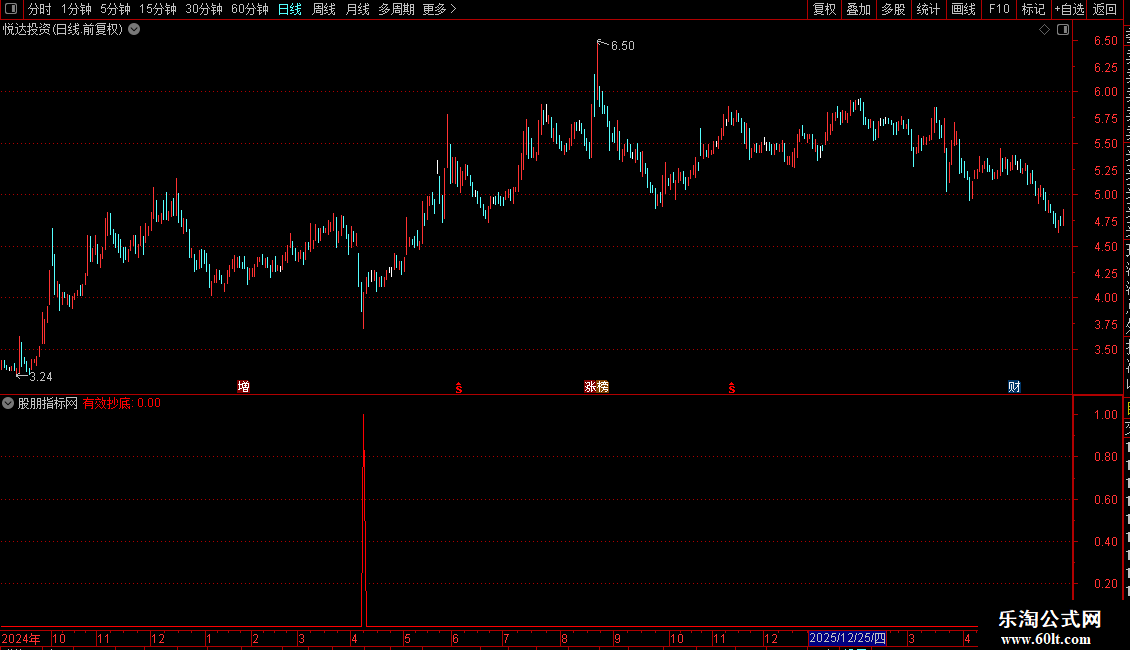
Task: Open 多周期 multi-period view
Action: pyautogui.click(x=396, y=9)
